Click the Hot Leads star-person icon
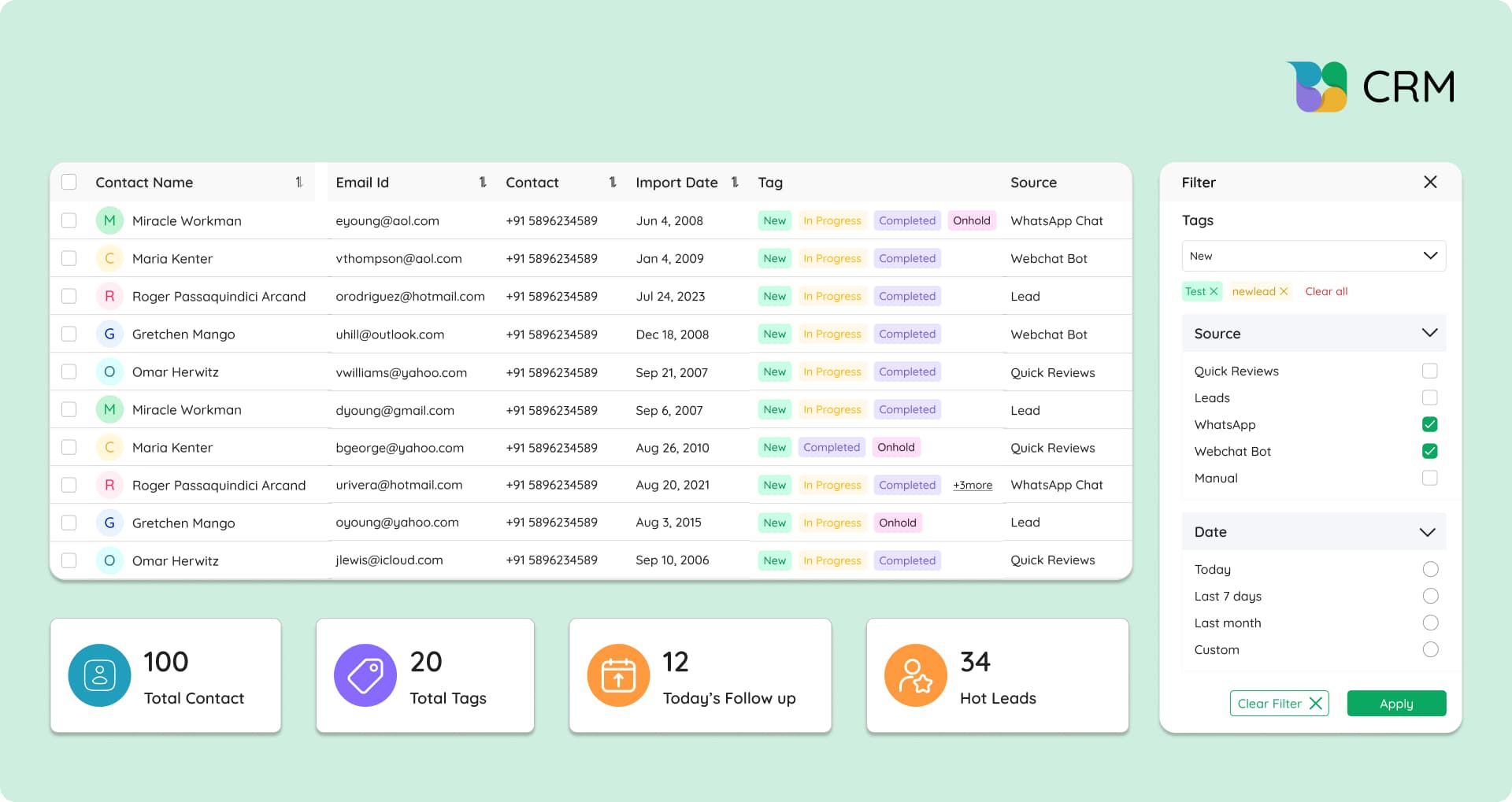 916,674
